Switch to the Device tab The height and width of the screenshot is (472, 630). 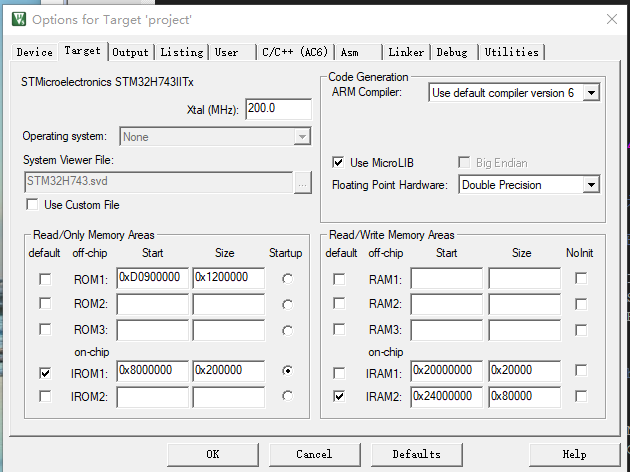(35, 52)
